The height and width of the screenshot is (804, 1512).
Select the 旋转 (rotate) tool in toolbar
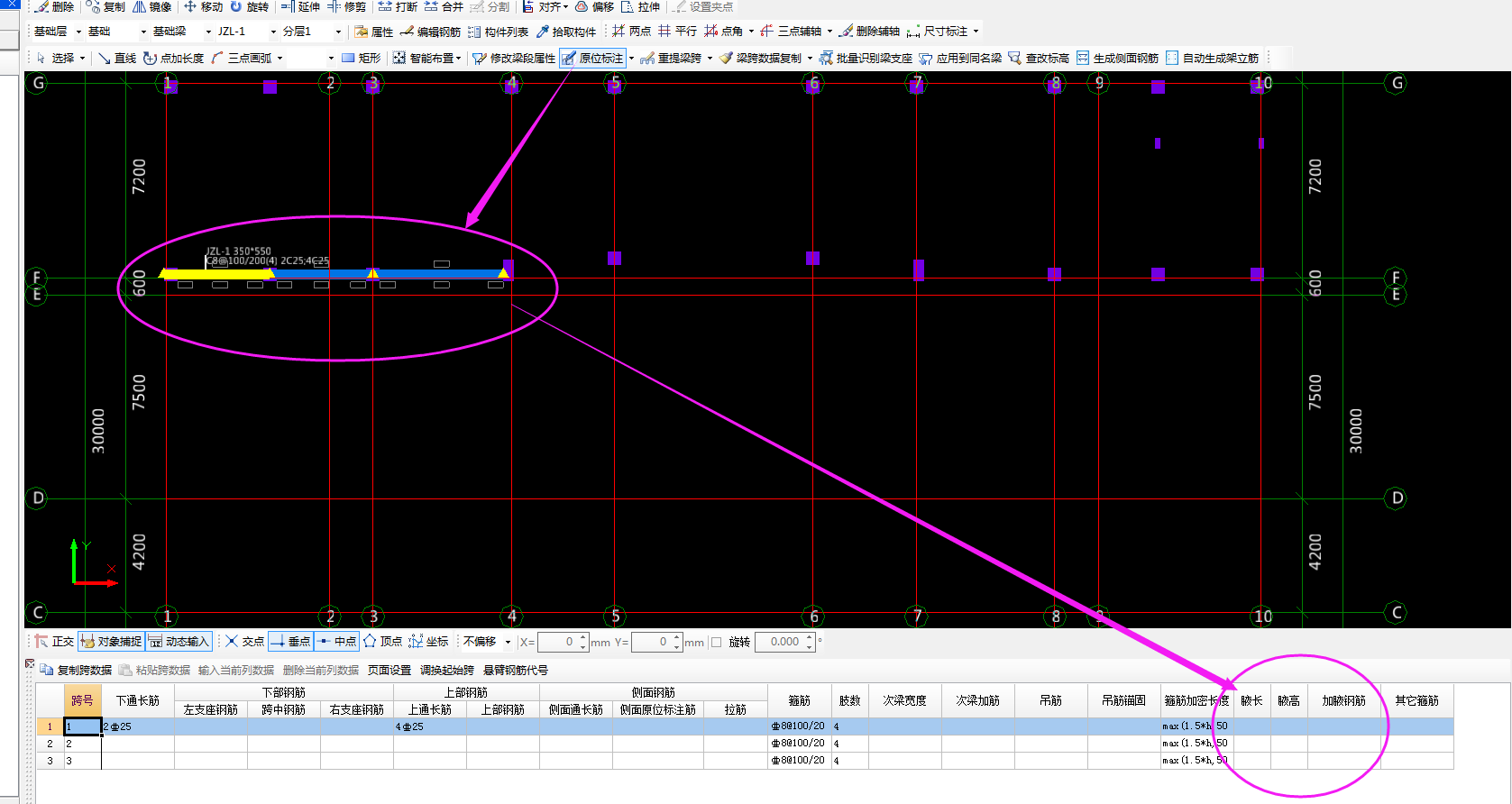pos(249,6)
